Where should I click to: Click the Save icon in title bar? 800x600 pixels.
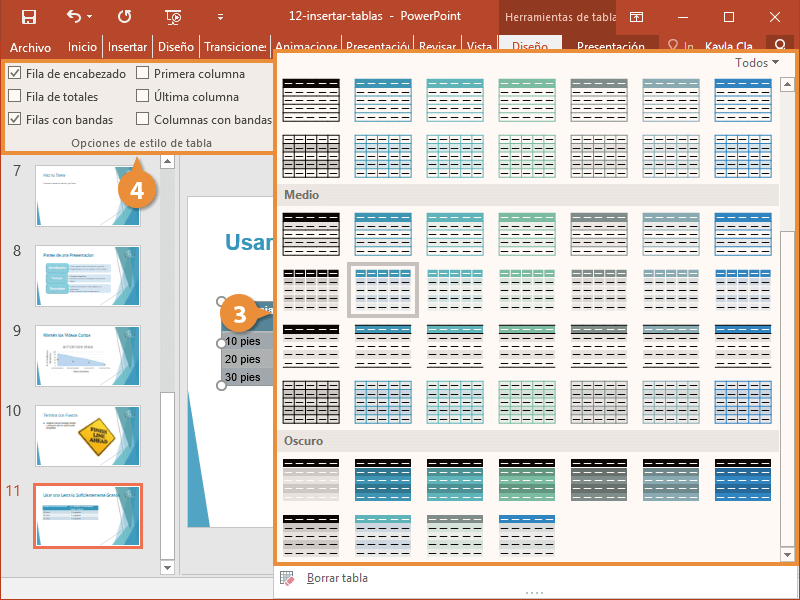pos(29,17)
